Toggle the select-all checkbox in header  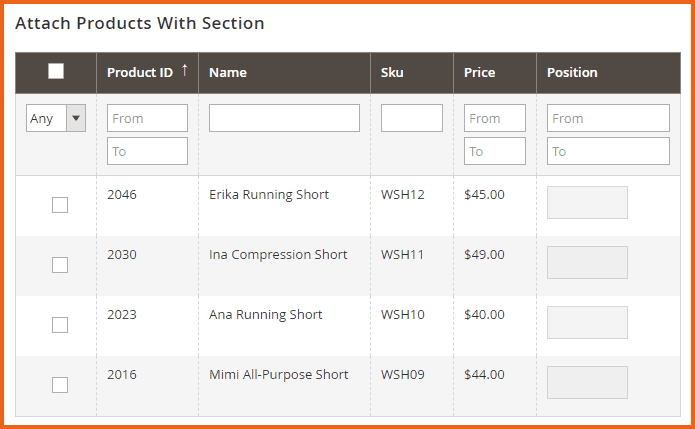56,71
